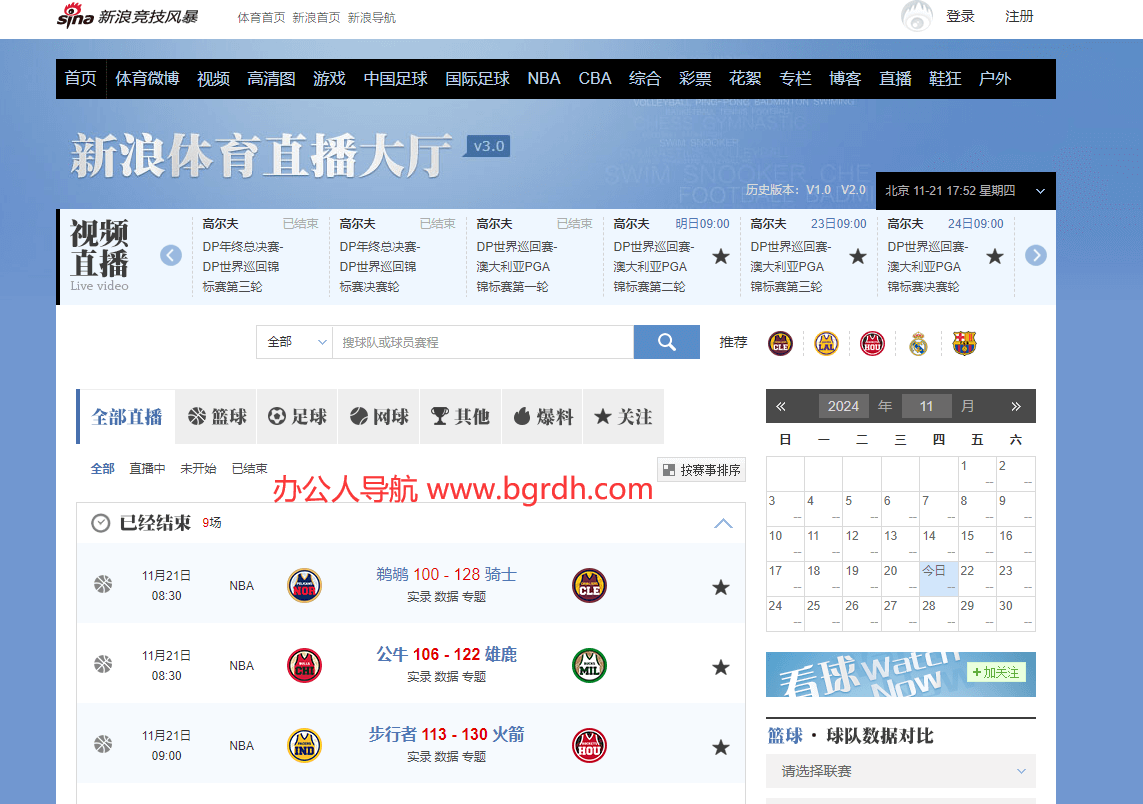Screen dimensions: 1143x804
Task: Open the V1.0 history version link
Action: [818, 190]
